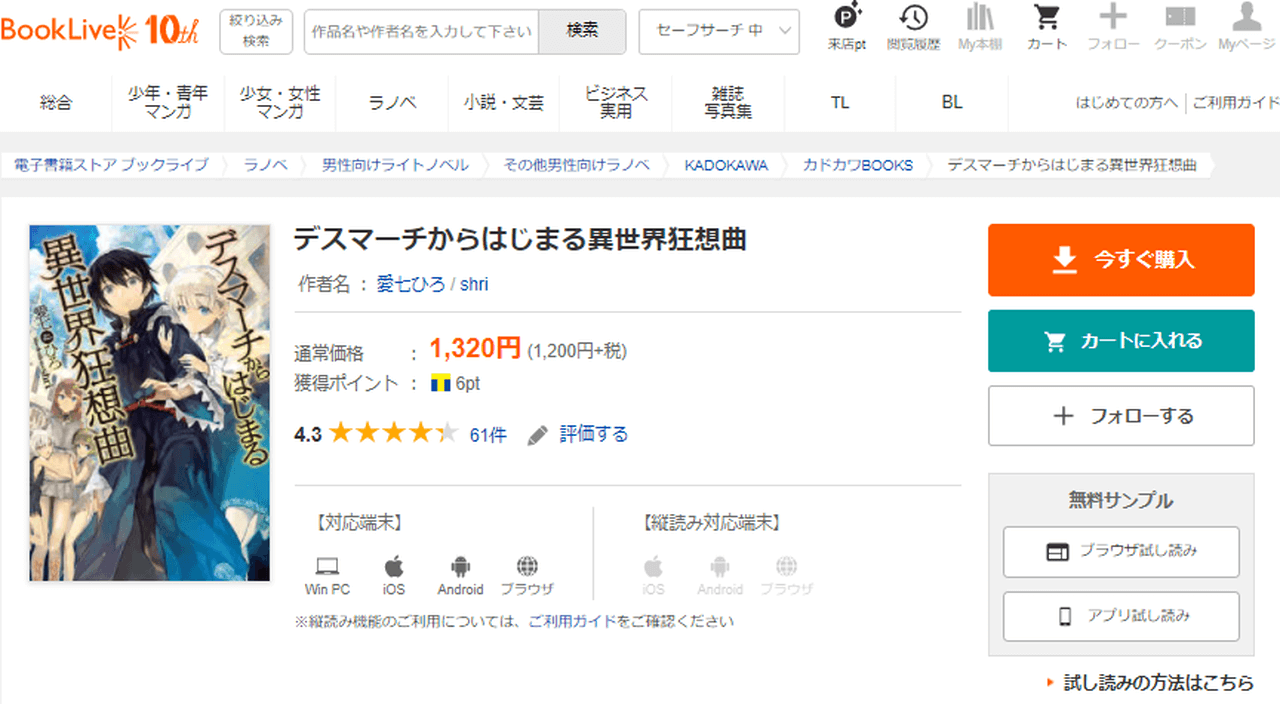Viewport: 1280px width, 704px height.
Task: Select the ラノベ category tab
Action: point(392,102)
